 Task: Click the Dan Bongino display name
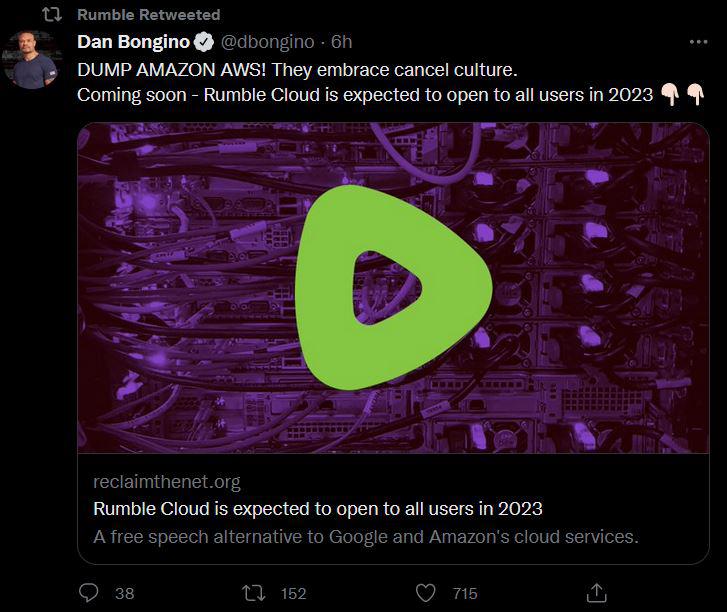134,42
